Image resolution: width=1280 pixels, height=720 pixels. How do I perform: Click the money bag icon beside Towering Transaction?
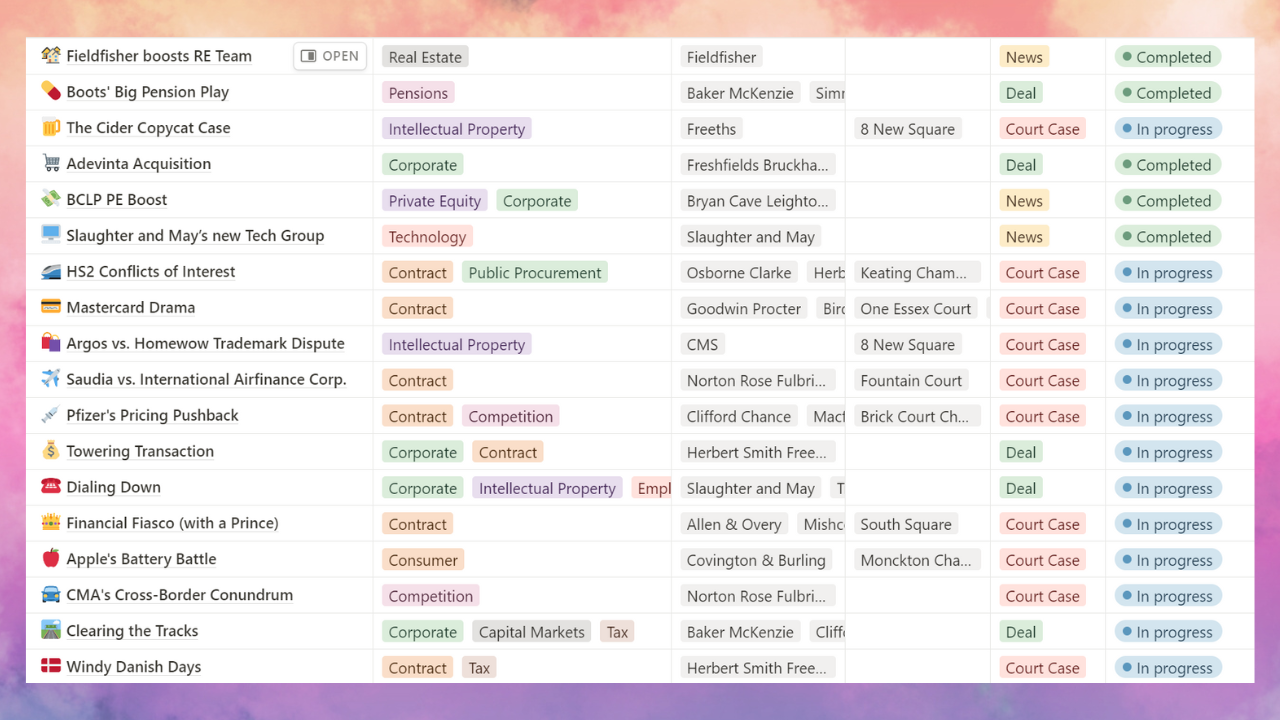[51, 452]
